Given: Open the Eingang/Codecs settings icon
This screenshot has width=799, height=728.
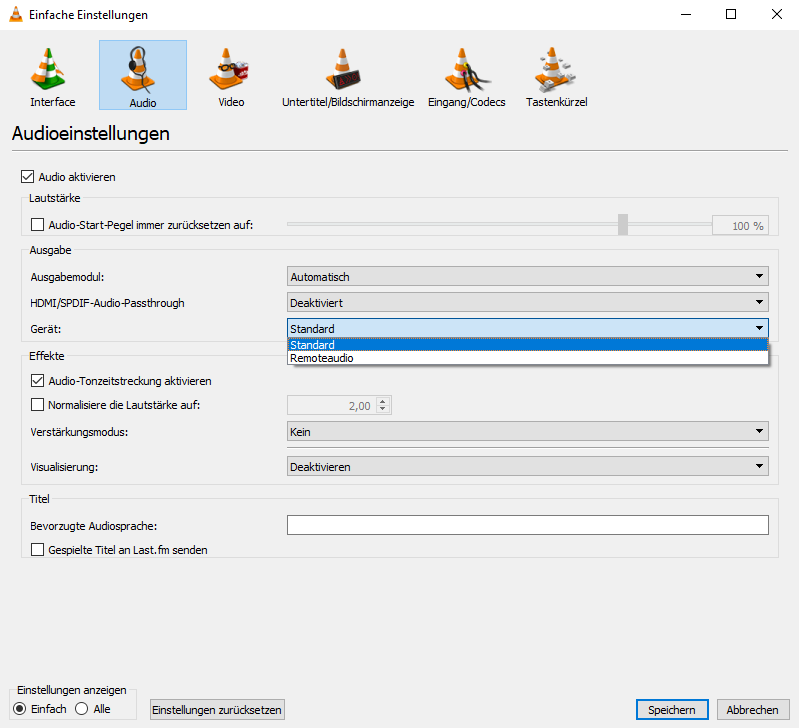Looking at the screenshot, I should (x=466, y=75).
